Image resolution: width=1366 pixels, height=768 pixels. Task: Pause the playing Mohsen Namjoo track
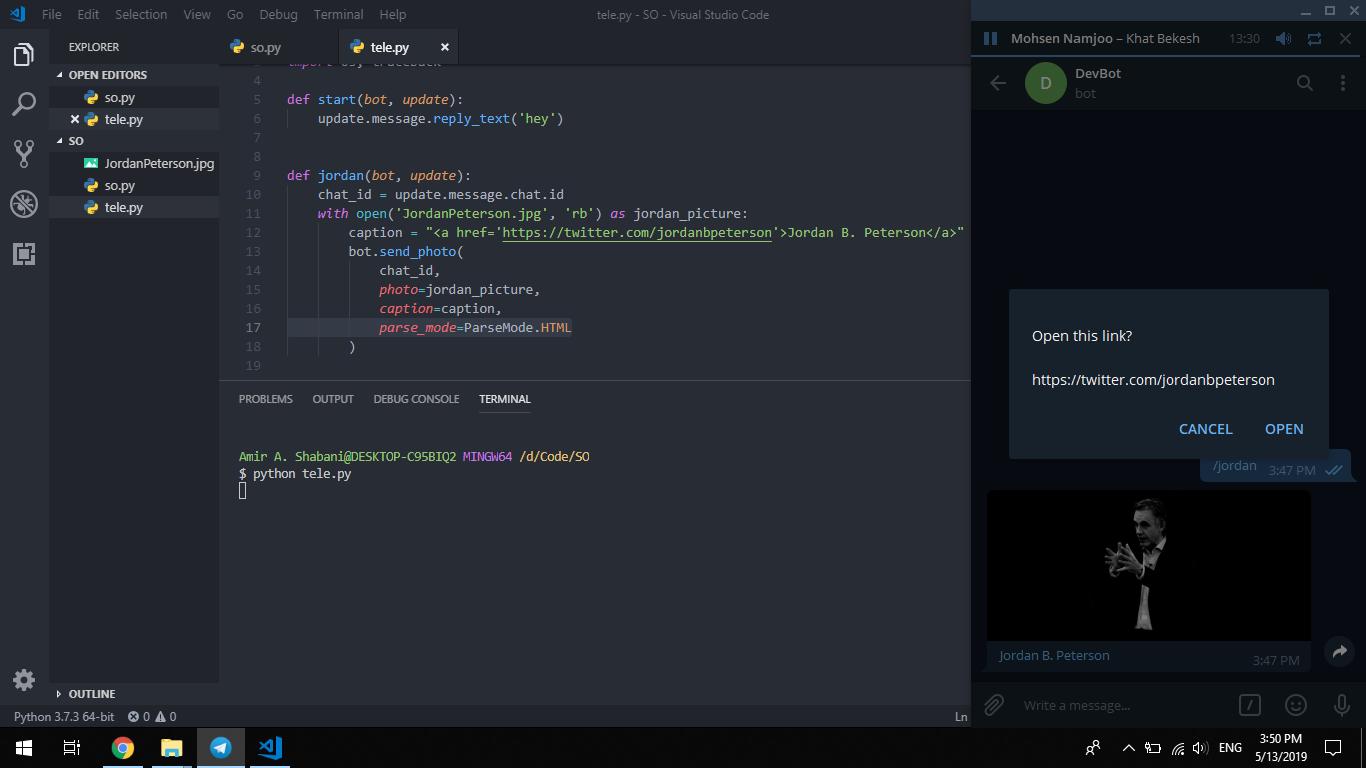tap(990, 38)
